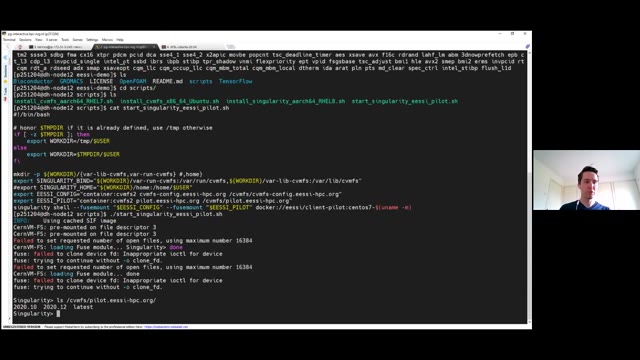
Task: Open a new tab with the tab-bar button
Action: pyautogui.click(x=231, y=47)
